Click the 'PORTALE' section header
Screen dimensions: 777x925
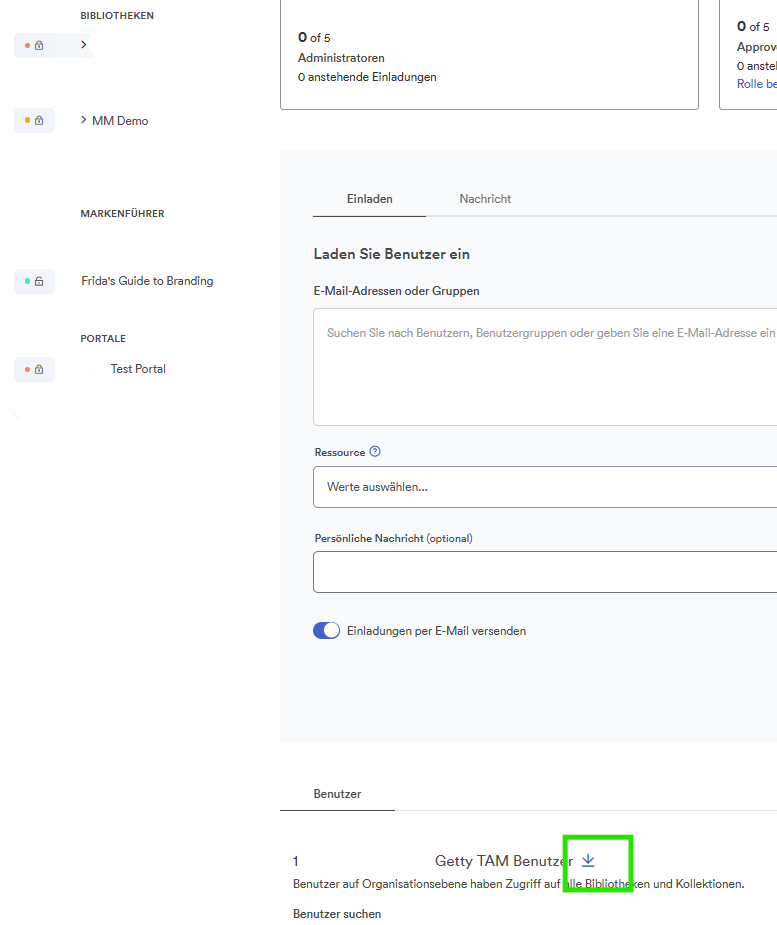[103, 339]
